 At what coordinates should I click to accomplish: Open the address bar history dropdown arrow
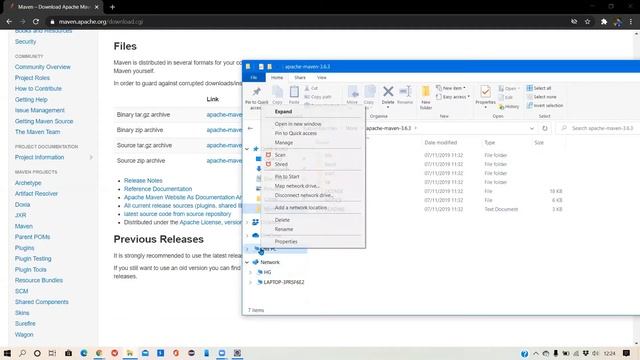531,128
